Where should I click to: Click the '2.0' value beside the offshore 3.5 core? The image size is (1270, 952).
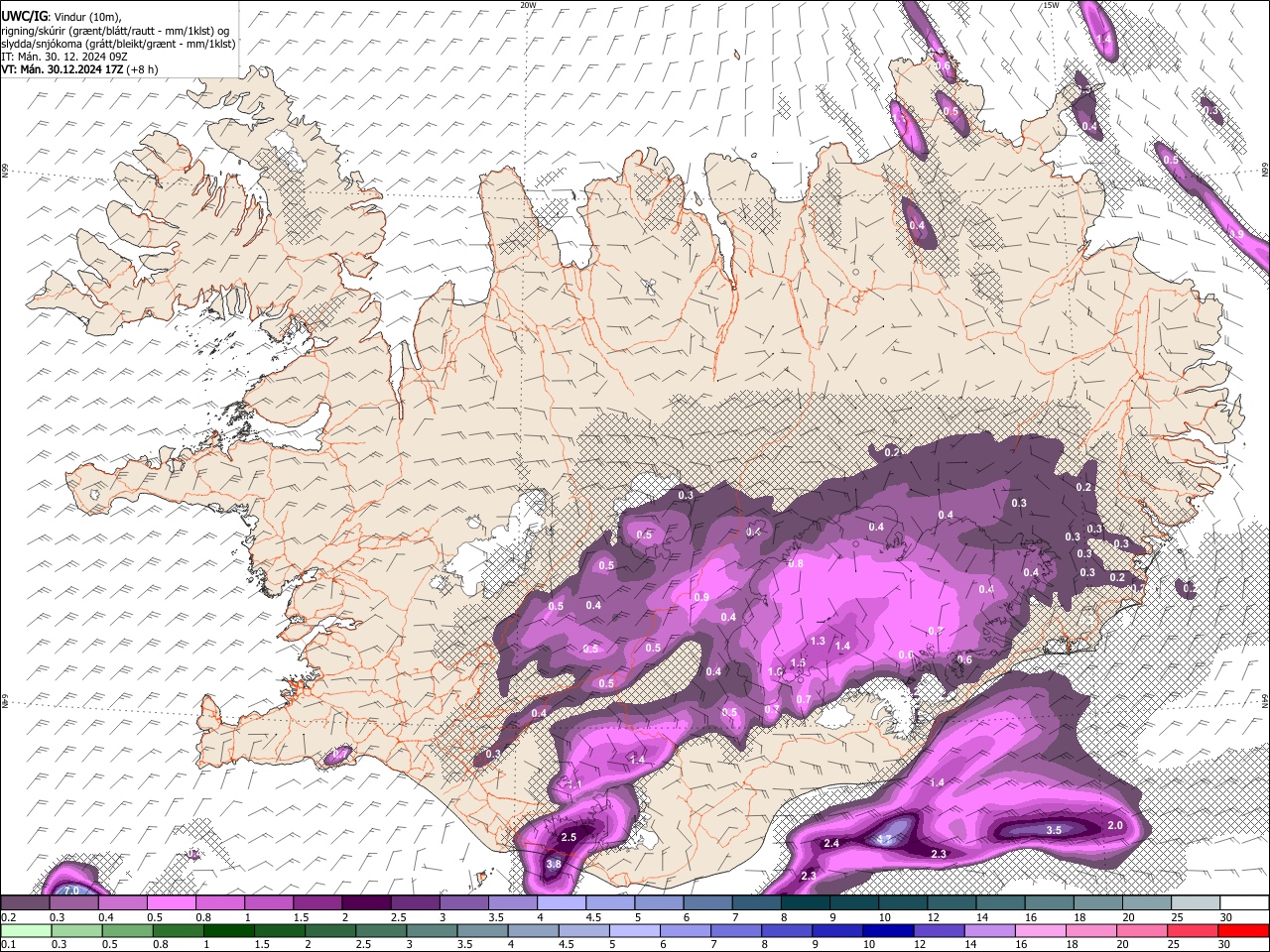pos(1114,825)
